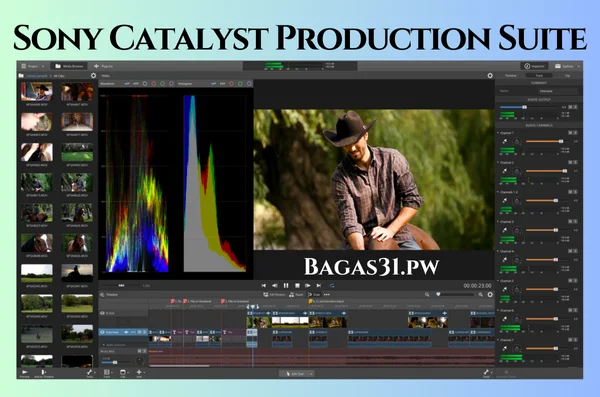This screenshot has height=397, width=600.
Task: Toggle blue channel on Histogram scope
Action: click(249, 83)
